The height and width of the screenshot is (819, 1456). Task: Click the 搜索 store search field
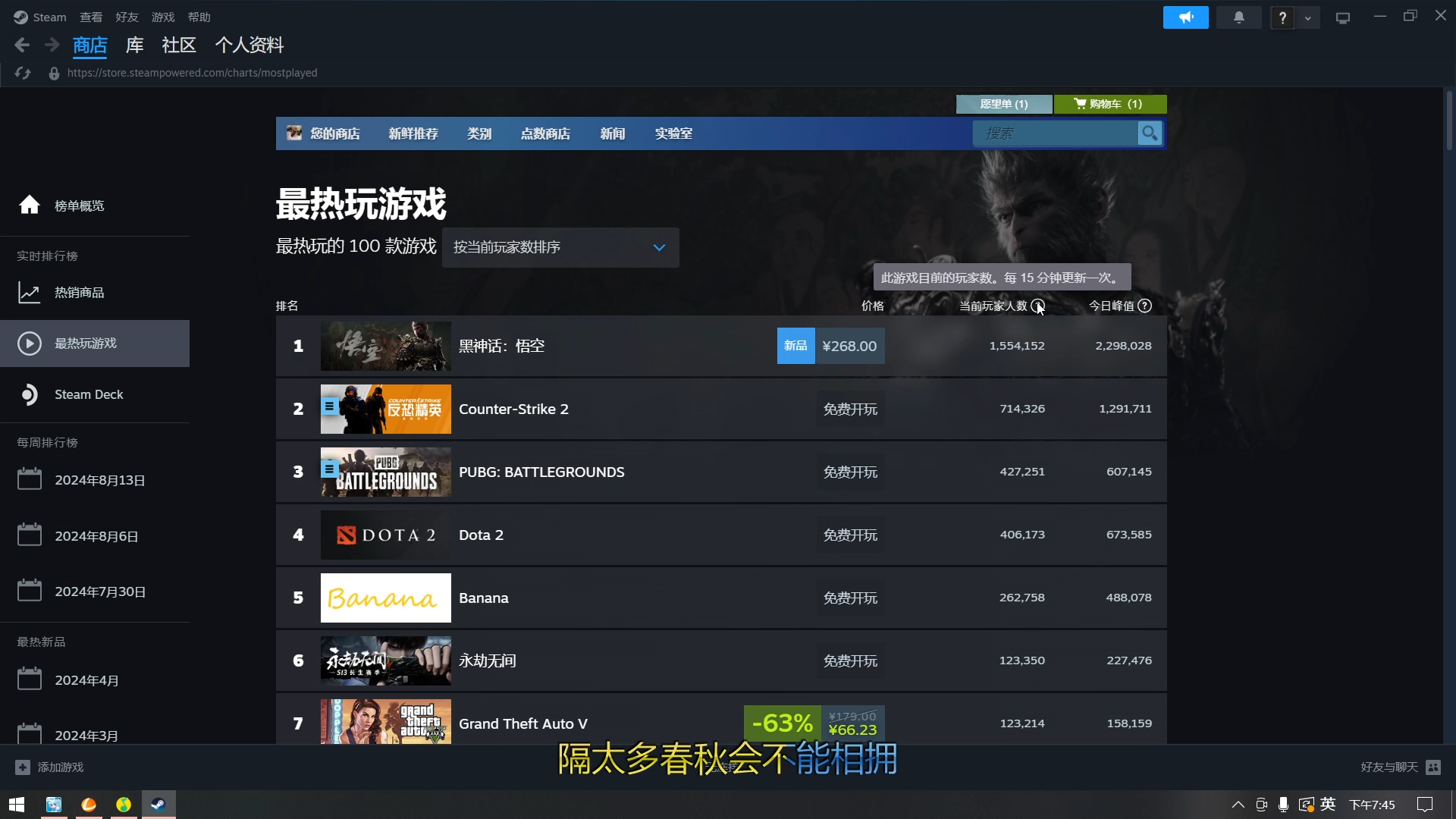tap(1055, 133)
